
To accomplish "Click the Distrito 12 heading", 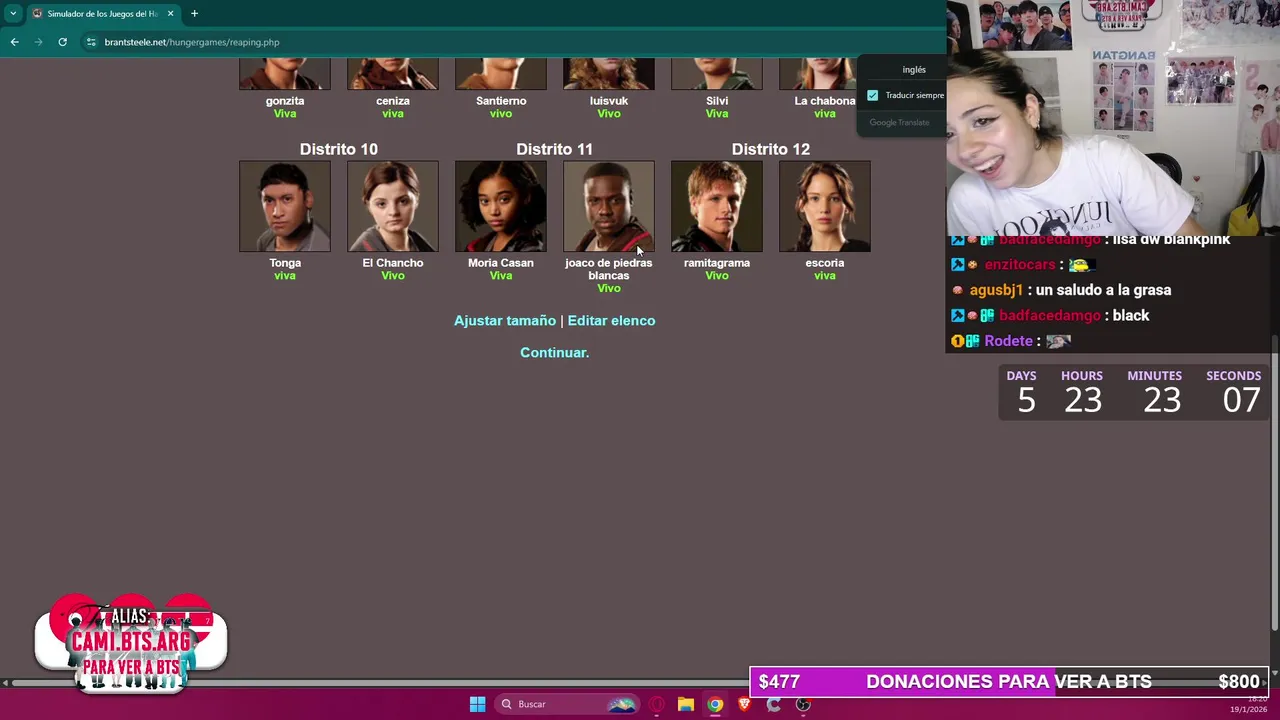I will coord(771,149).
